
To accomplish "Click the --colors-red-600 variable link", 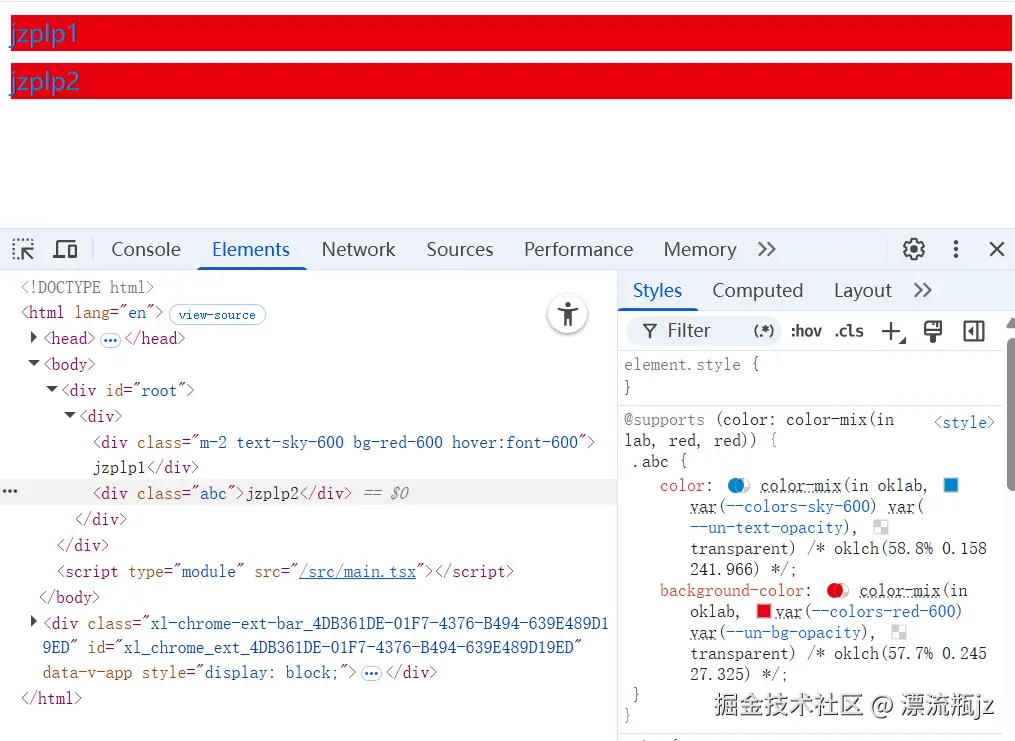I will coord(884,611).
